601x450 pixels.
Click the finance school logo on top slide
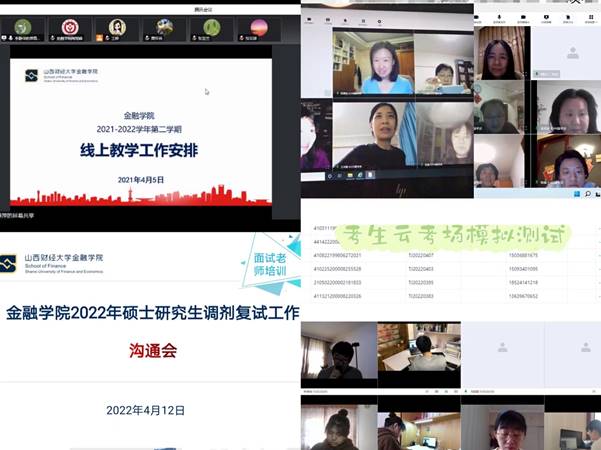pyautogui.click(x=33, y=74)
